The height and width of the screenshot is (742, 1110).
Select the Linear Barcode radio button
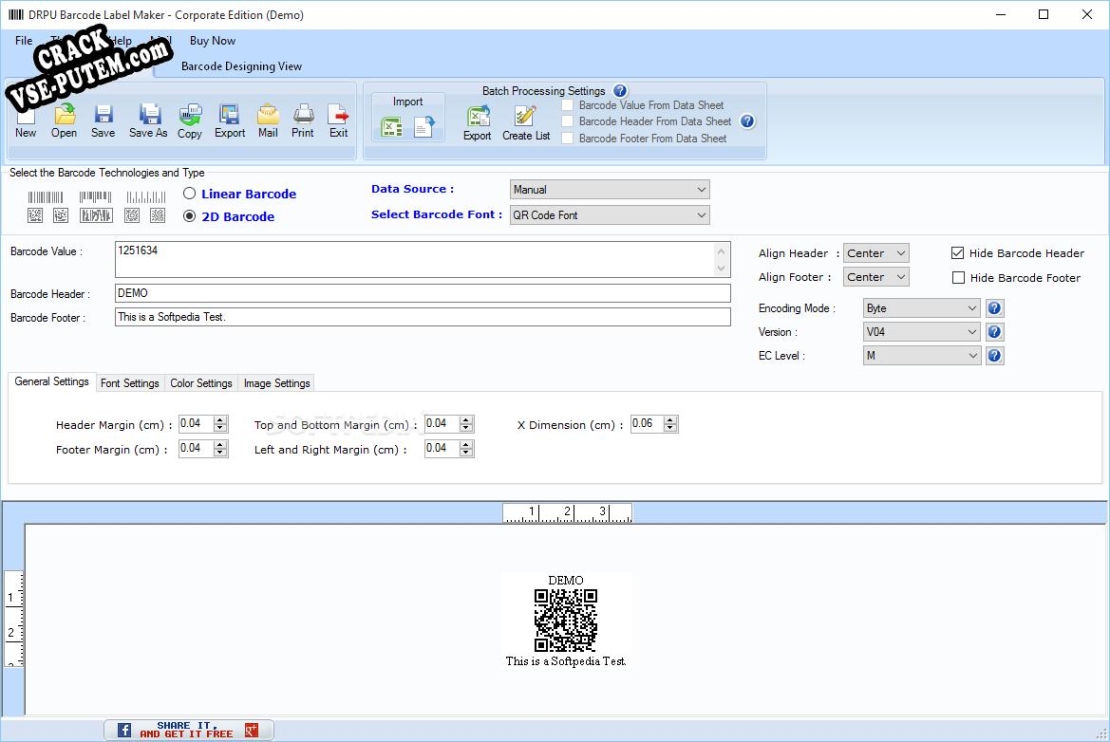tap(189, 193)
